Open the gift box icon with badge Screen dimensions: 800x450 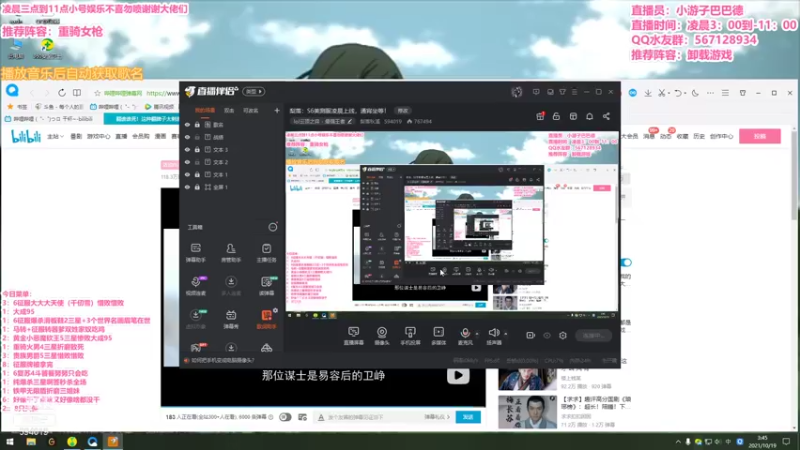[x=540, y=116]
